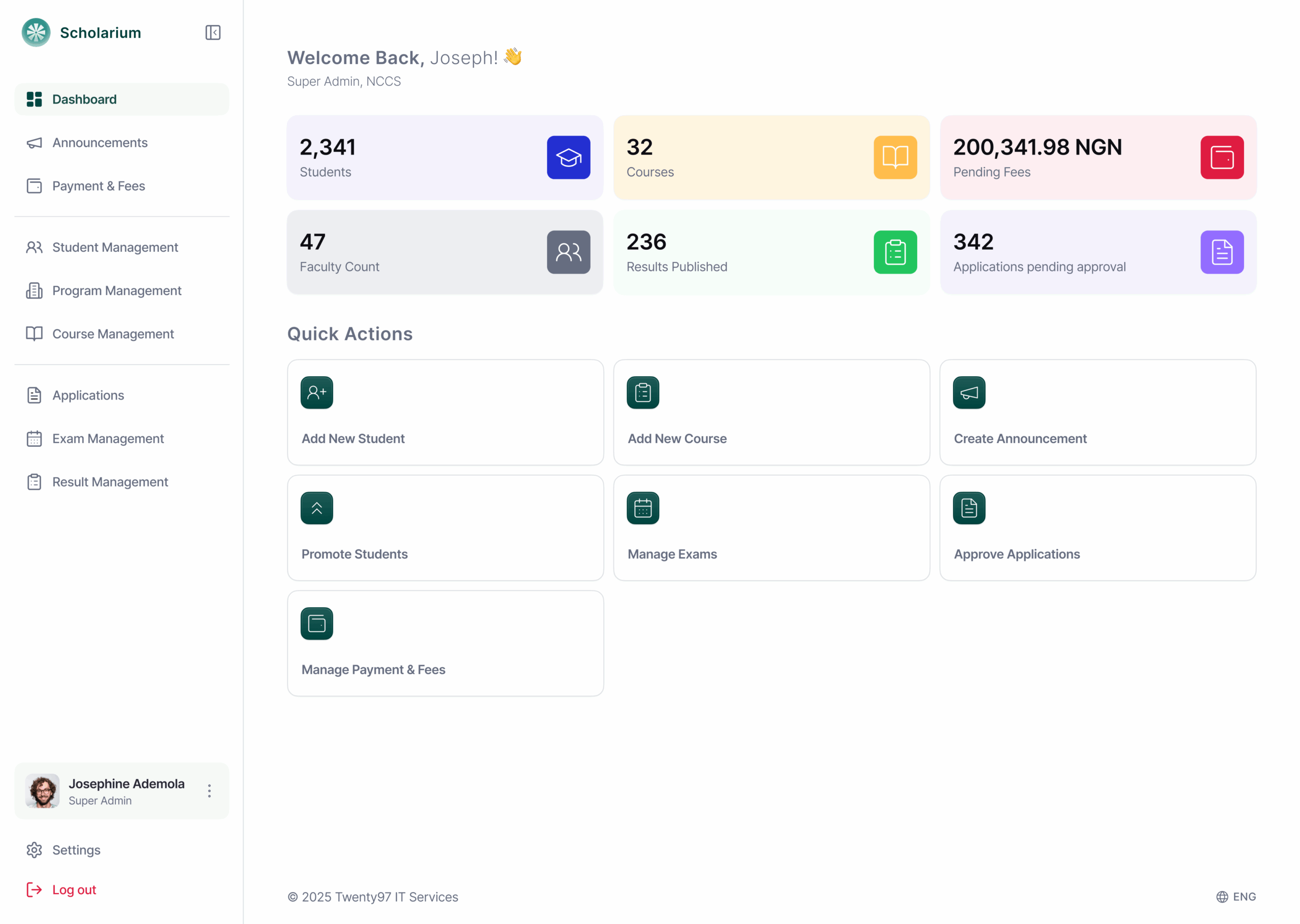The width and height of the screenshot is (1300, 924).
Task: Open Settings from the sidebar
Action: (76, 850)
